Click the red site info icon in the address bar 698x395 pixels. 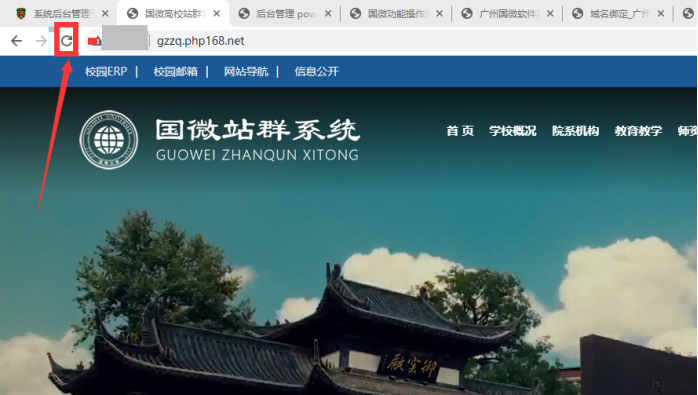coord(94,41)
